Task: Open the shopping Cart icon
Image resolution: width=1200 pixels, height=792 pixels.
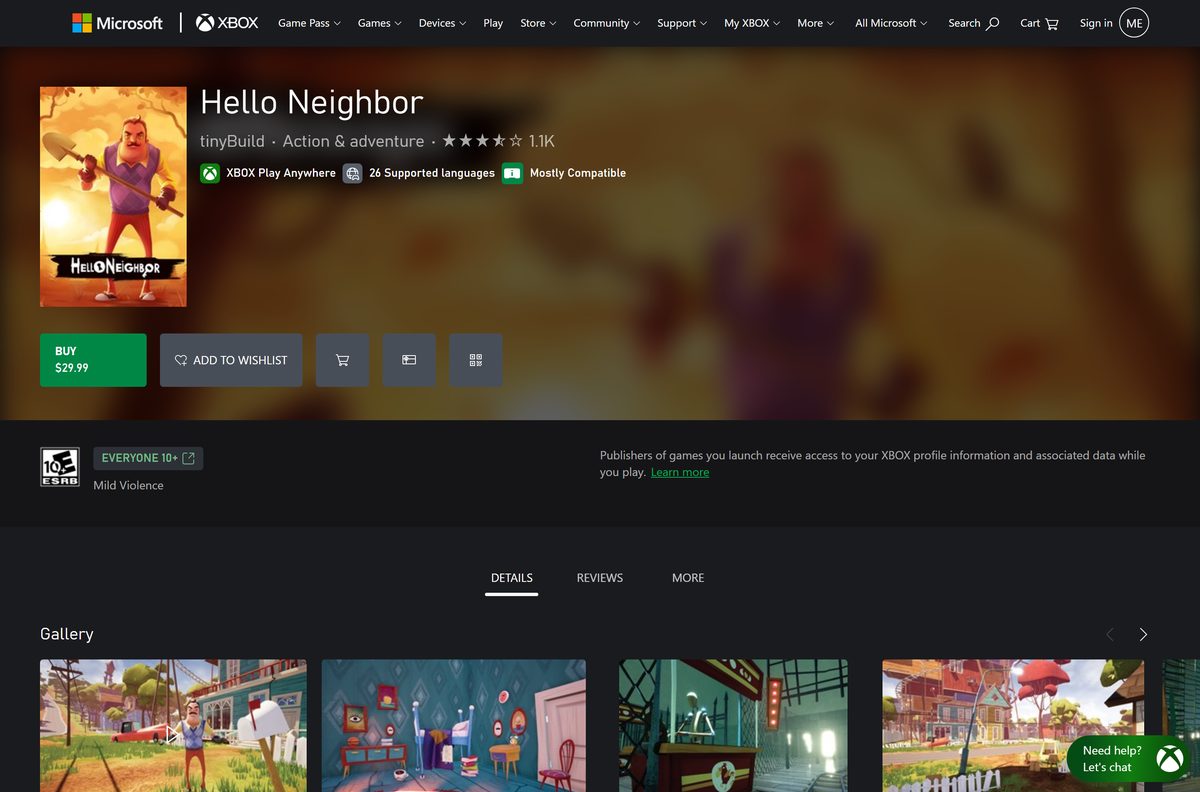Action: 1052,23
